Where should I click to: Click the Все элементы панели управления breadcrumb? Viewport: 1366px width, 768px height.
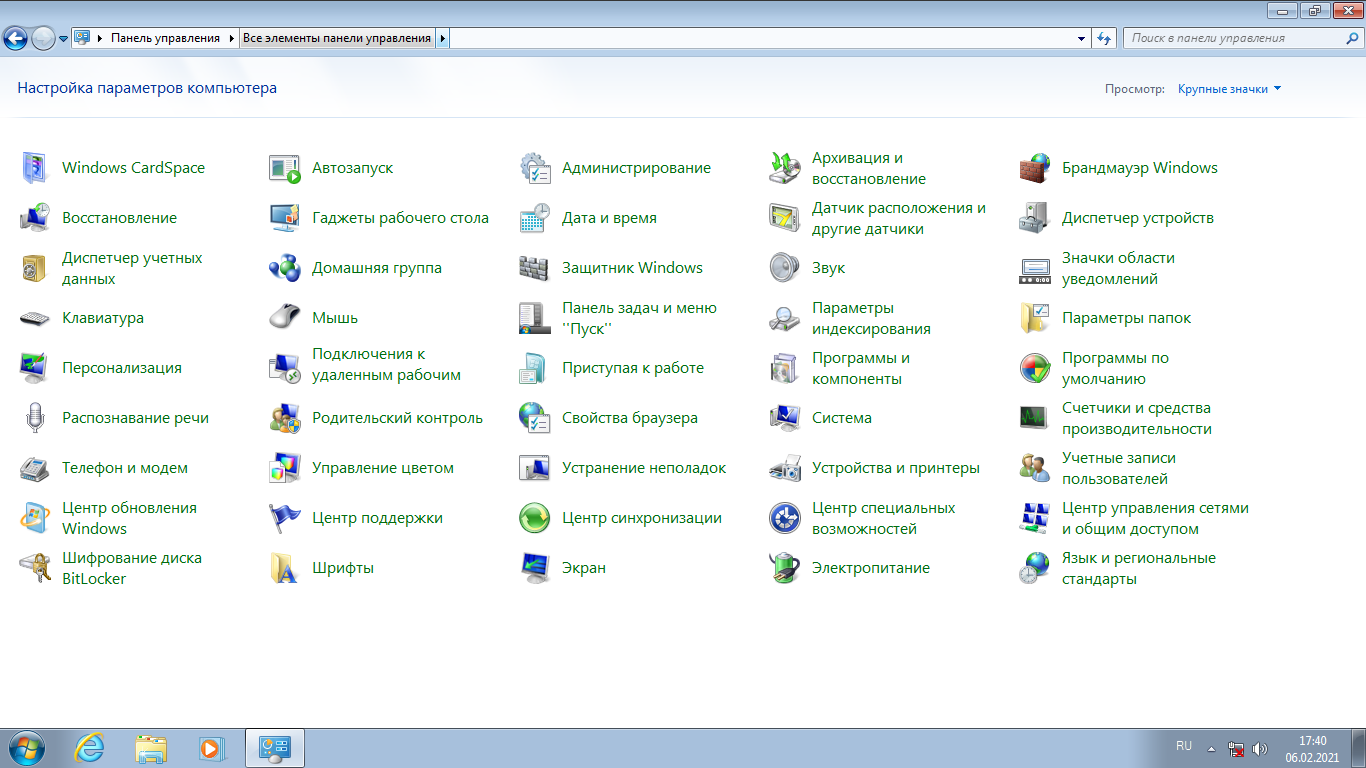[337, 38]
